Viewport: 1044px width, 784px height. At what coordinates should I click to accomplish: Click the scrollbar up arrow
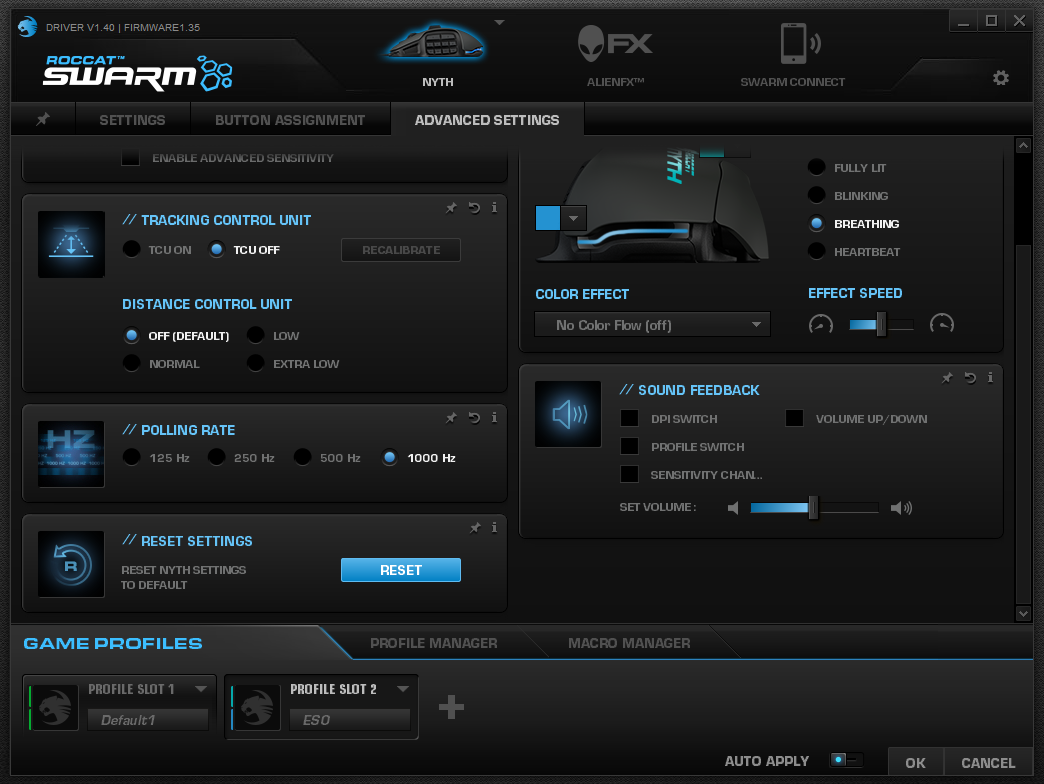1023,145
